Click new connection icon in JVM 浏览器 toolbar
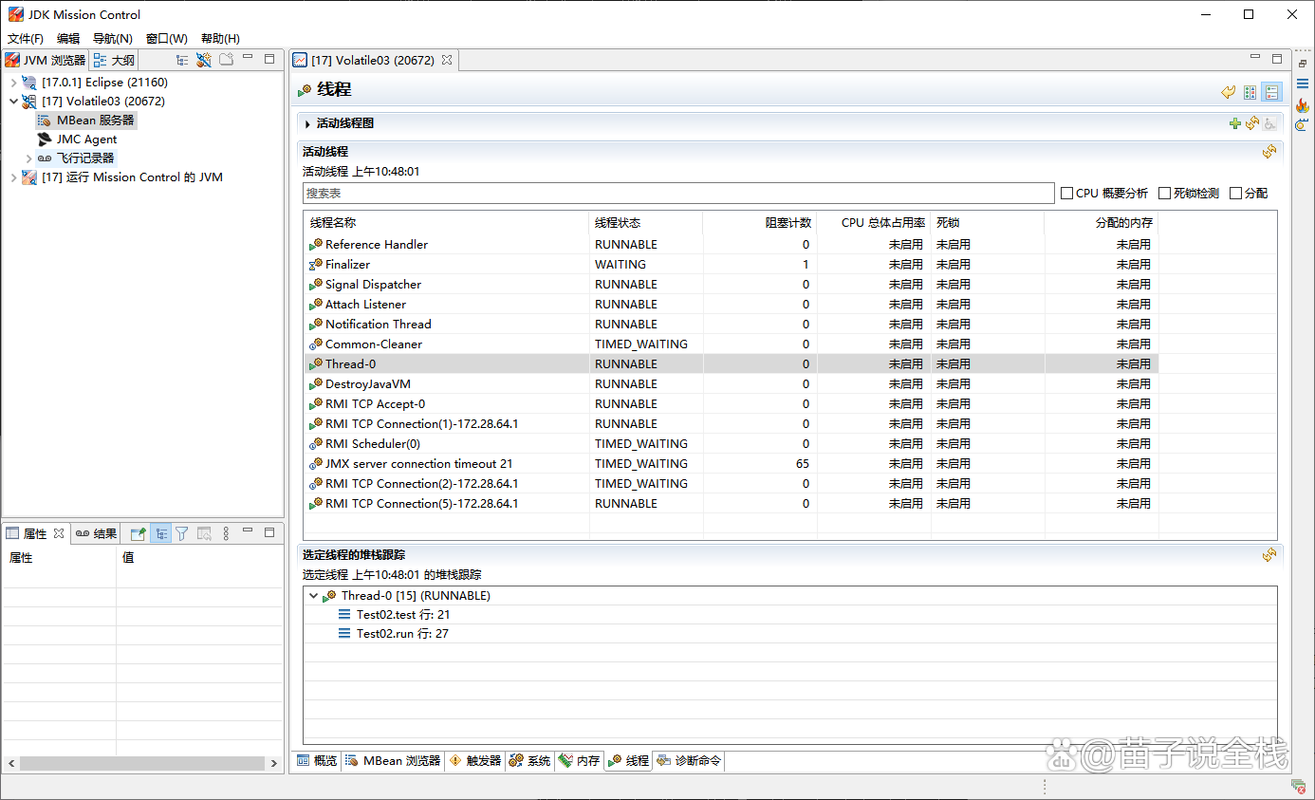The image size is (1315, 800). 204,60
